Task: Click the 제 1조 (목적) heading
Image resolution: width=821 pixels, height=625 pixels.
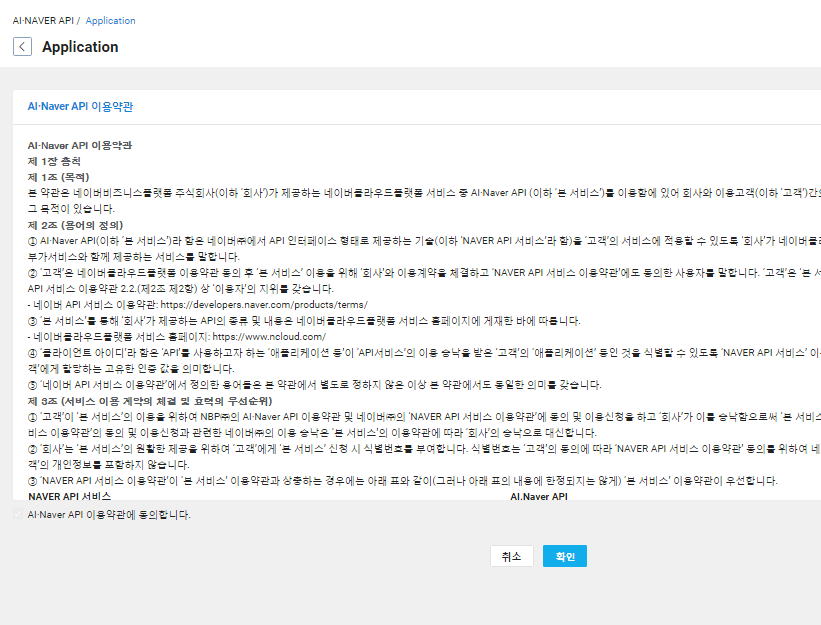Action: pos(59,177)
